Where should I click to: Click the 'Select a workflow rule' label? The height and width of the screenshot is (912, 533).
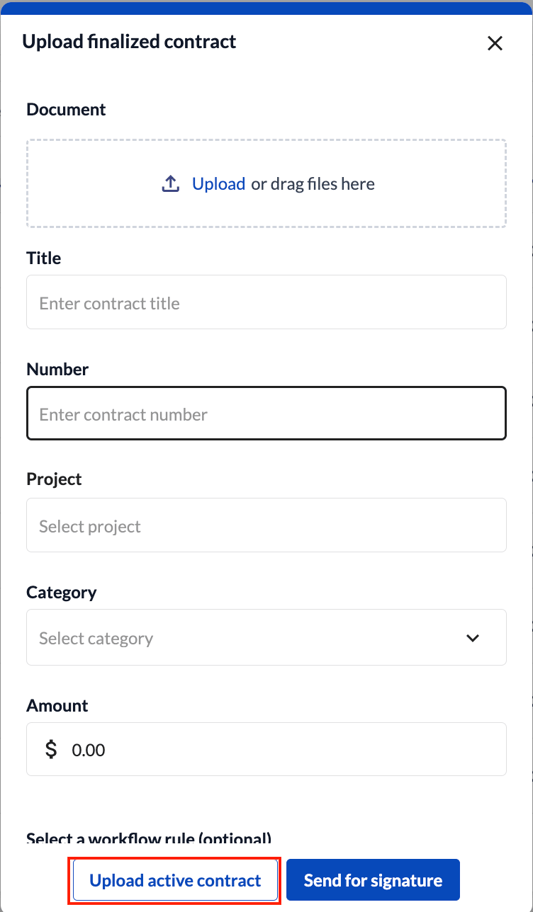[x=149, y=839]
